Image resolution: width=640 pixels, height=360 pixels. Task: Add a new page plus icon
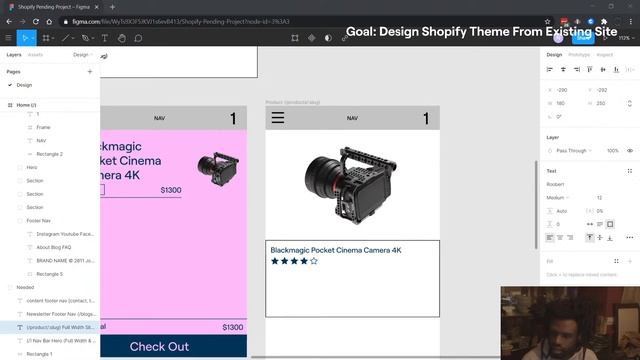[x=90, y=71]
